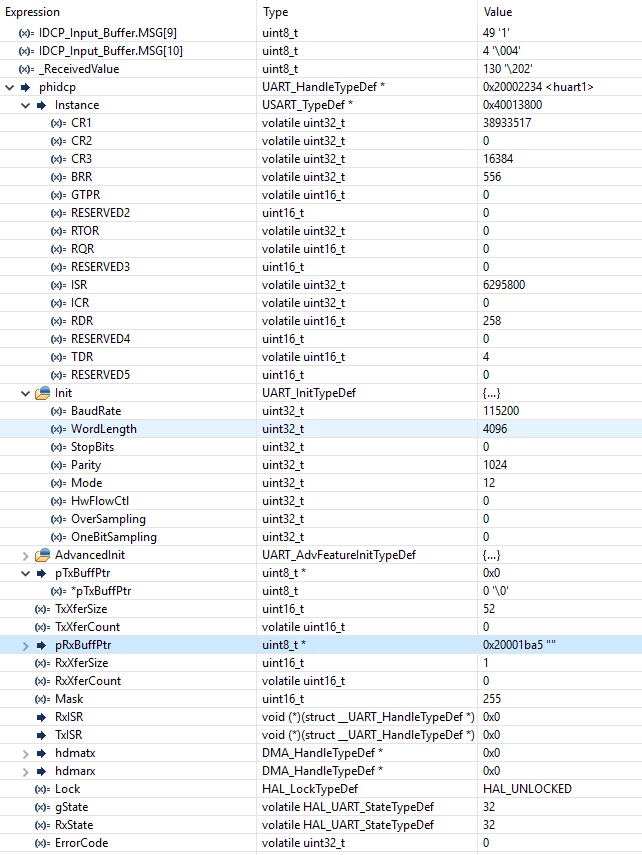Image resolution: width=642 pixels, height=855 pixels.
Task: Click the ISR value 6295800
Action: coord(504,285)
